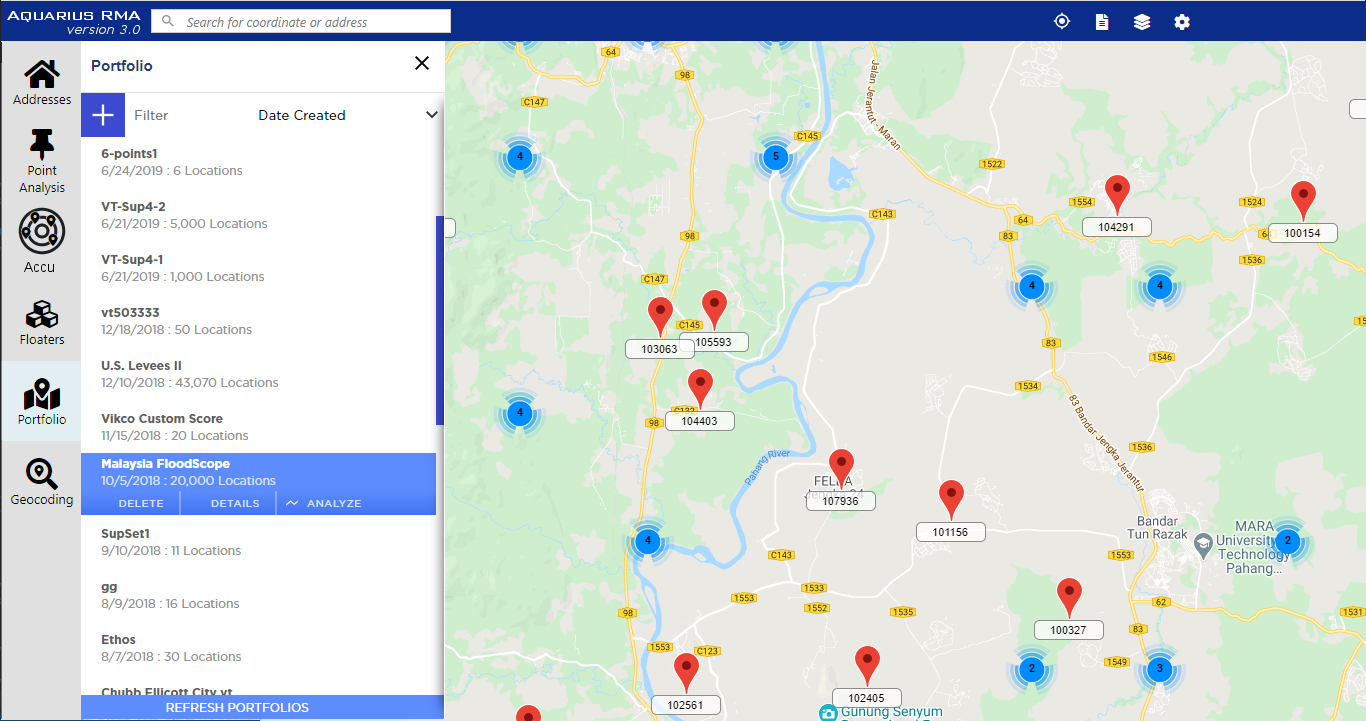Screen dimensions: 1366x721
Task: Click map pin 101156
Action: coord(951,498)
